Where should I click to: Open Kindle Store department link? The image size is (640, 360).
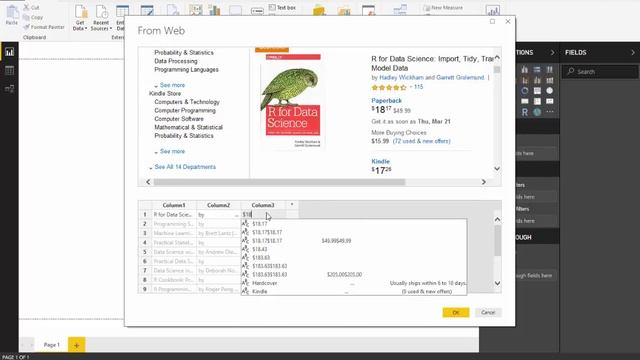tap(165, 93)
